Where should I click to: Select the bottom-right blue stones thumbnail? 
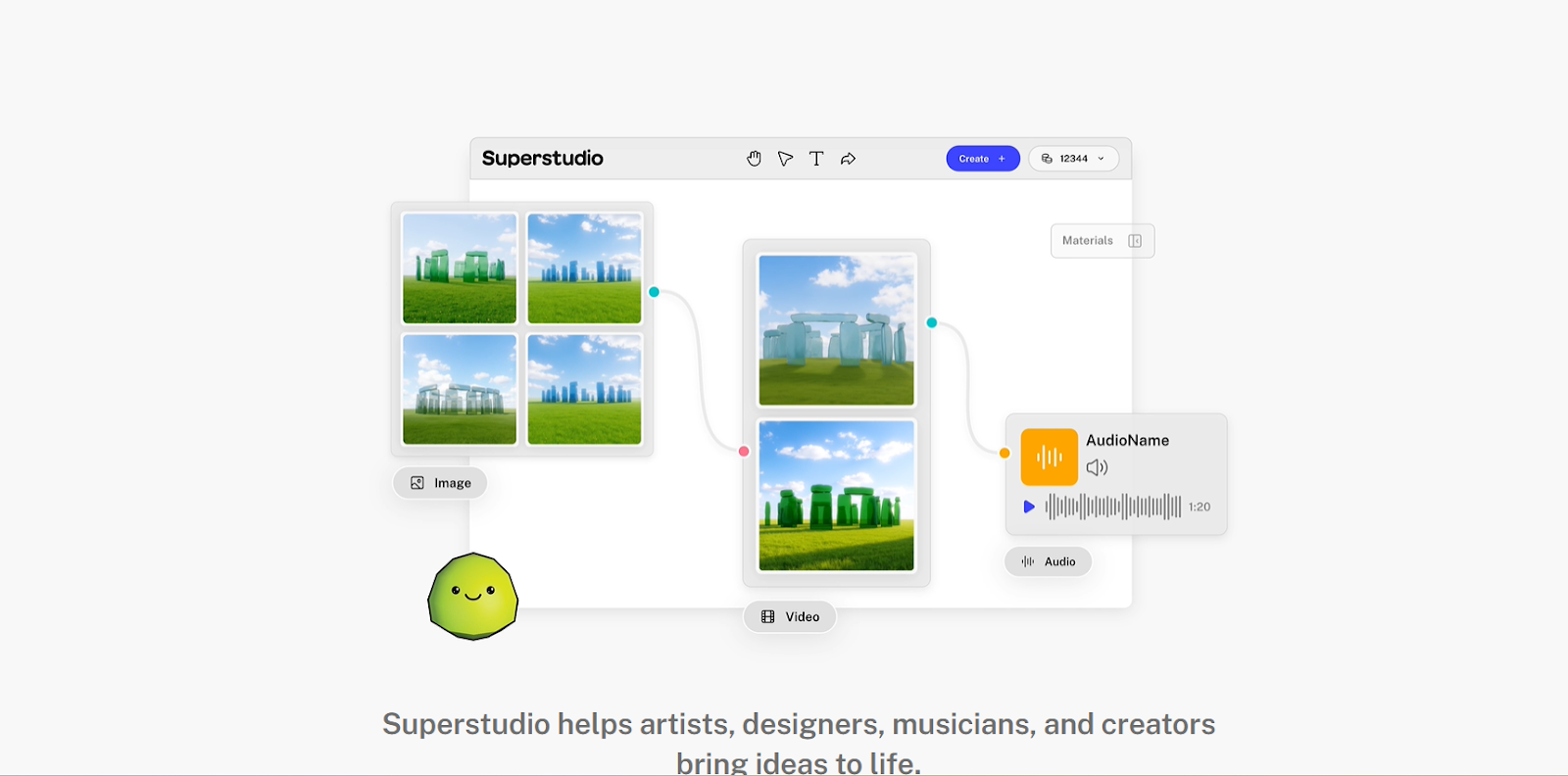point(585,390)
